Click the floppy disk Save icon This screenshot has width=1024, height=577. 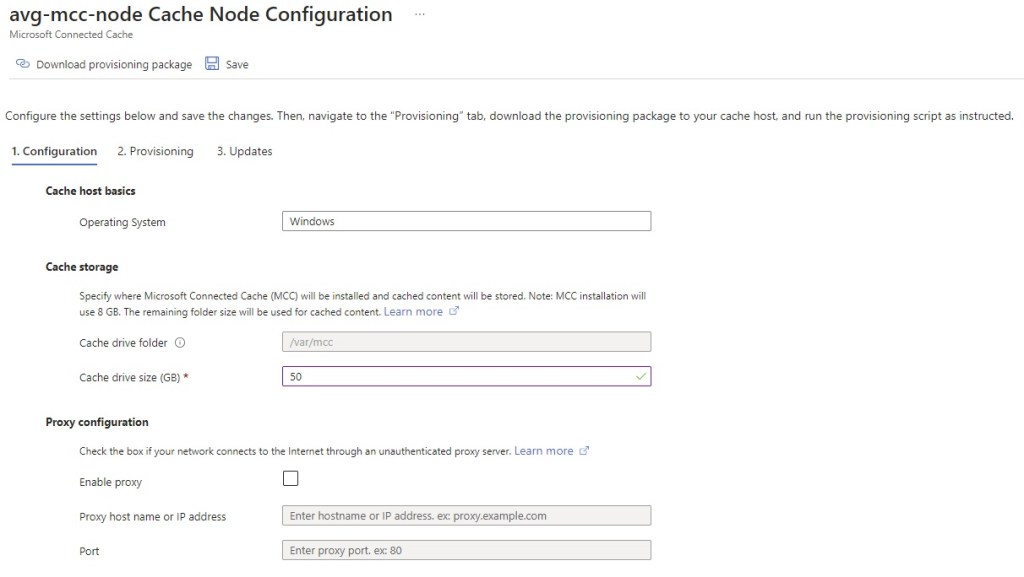(x=212, y=64)
